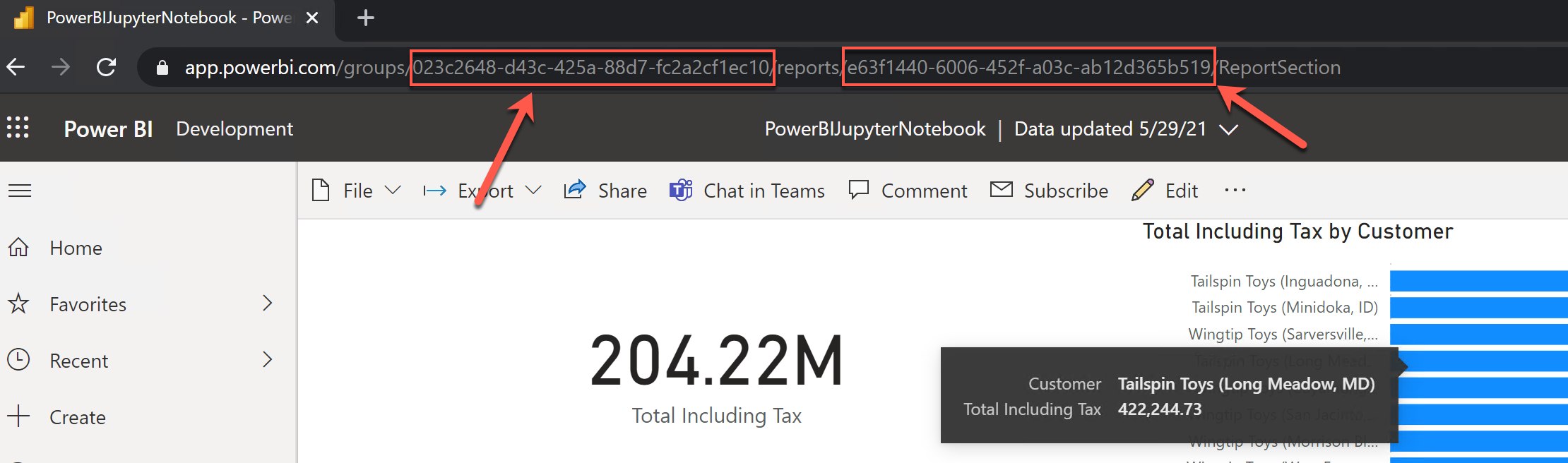
Task: Go to Home in the sidebar
Action: tap(76, 248)
